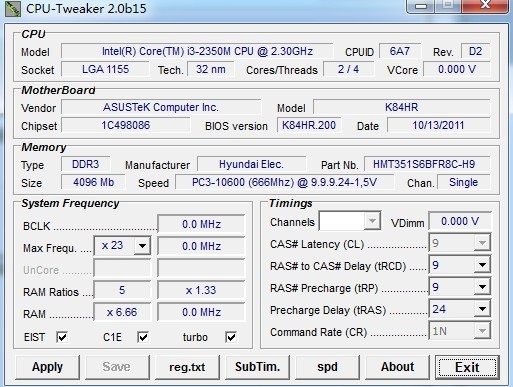
Task: Click the BCLK frequency field
Action: (x=201, y=224)
